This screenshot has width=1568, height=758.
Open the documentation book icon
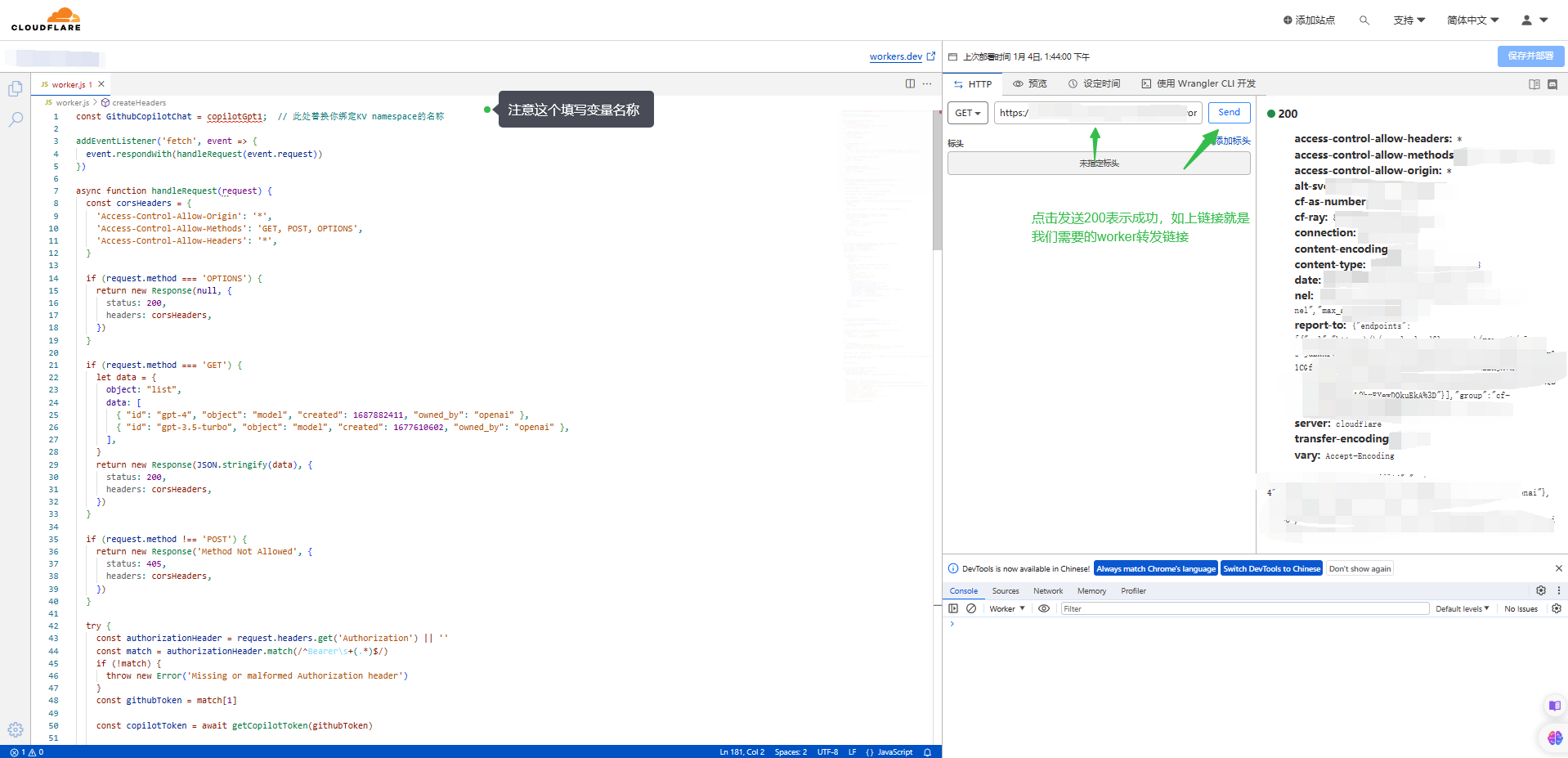coord(1534,84)
